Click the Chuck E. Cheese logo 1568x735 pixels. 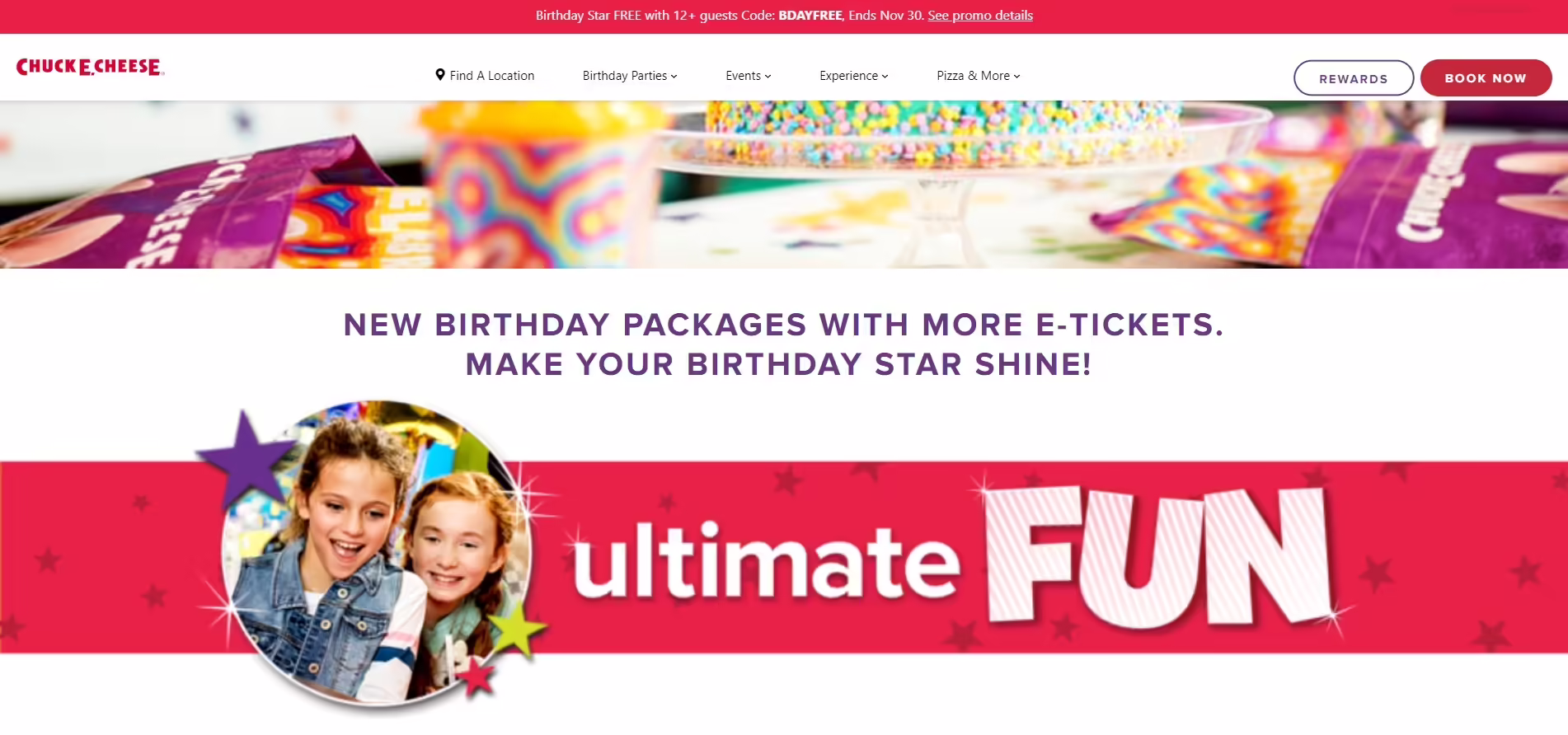pos(90,67)
